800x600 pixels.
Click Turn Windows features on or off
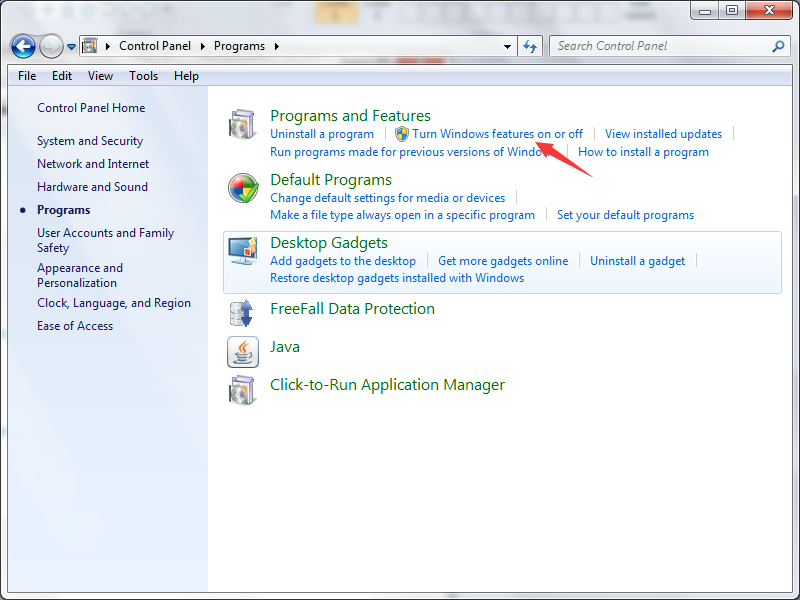(x=497, y=134)
